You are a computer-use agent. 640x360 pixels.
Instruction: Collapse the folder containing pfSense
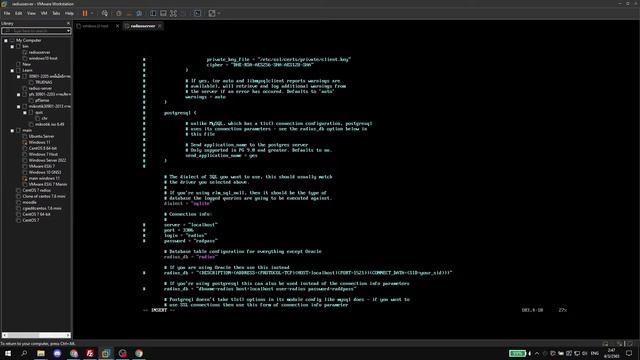(x=18, y=94)
